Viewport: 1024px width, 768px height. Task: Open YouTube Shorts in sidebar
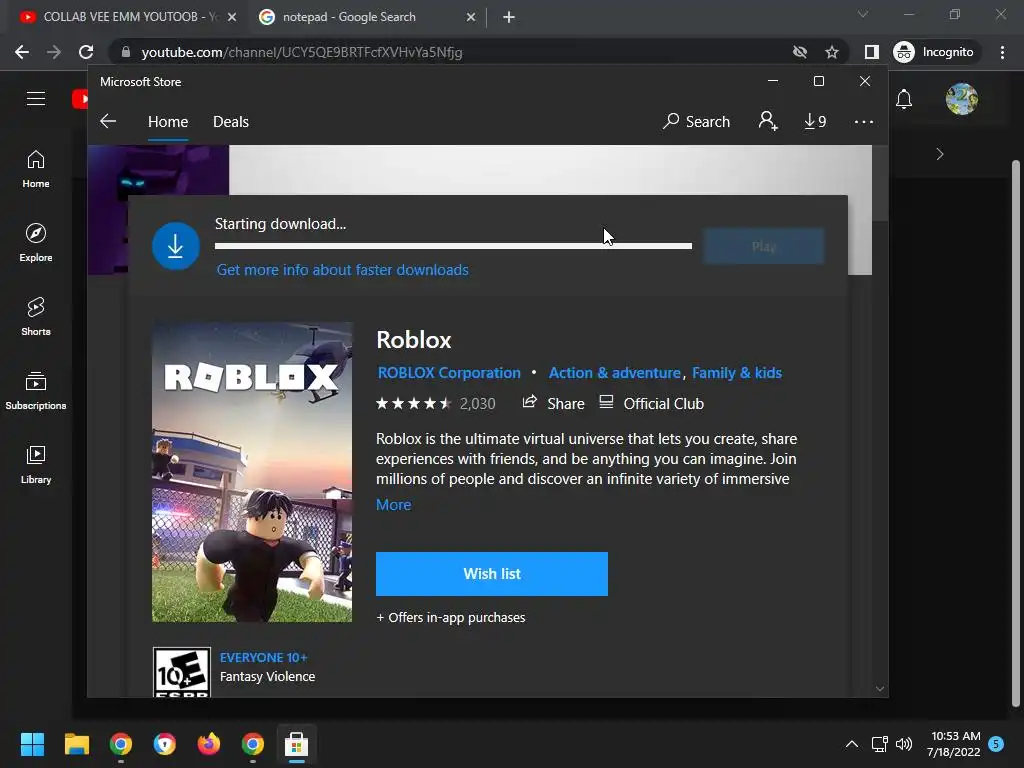tap(36, 317)
